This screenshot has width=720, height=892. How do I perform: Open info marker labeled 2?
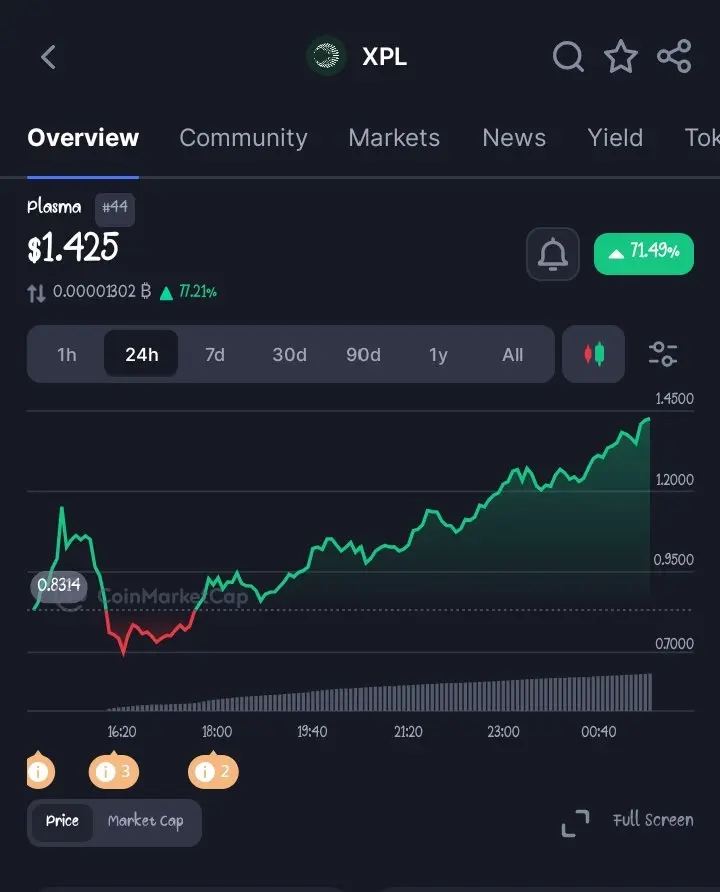213,770
